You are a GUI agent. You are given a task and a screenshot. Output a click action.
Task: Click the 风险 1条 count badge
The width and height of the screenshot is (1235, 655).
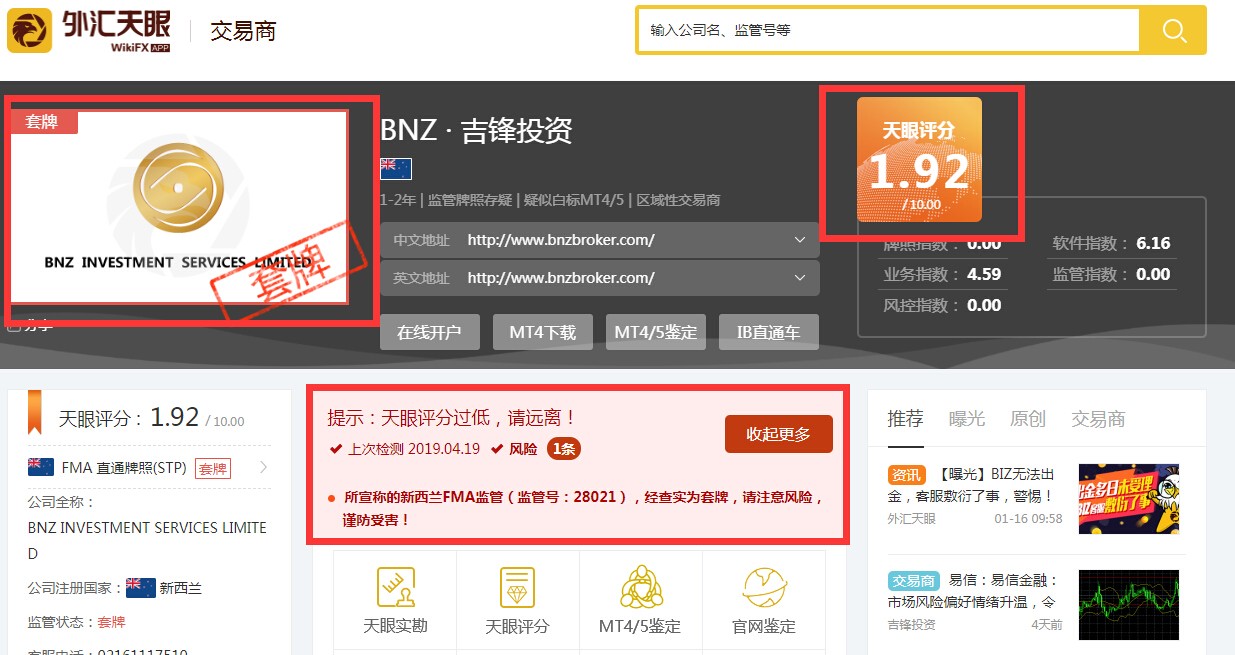point(564,449)
